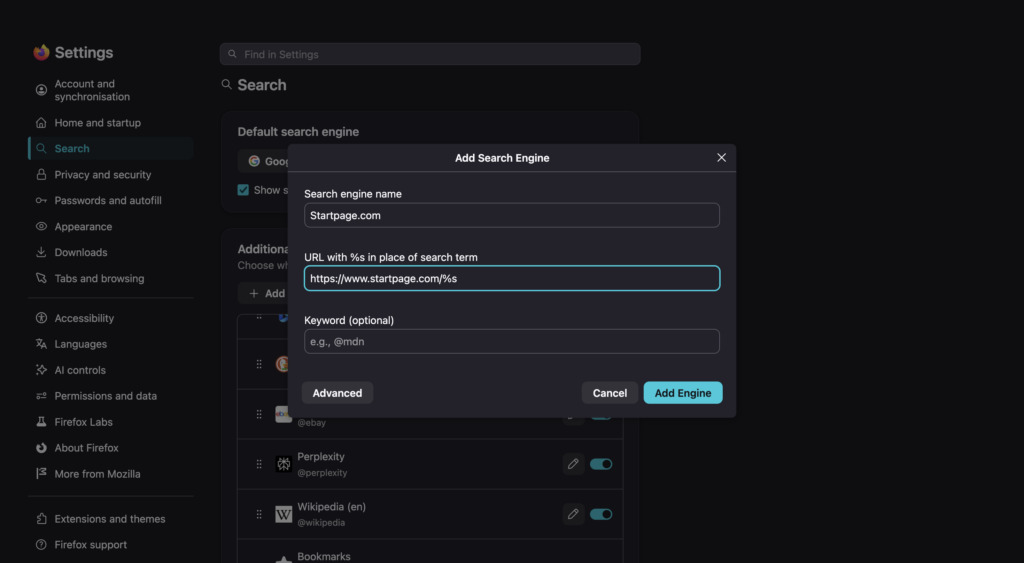Open Privacy and security settings
The image size is (1024, 563).
point(110,174)
